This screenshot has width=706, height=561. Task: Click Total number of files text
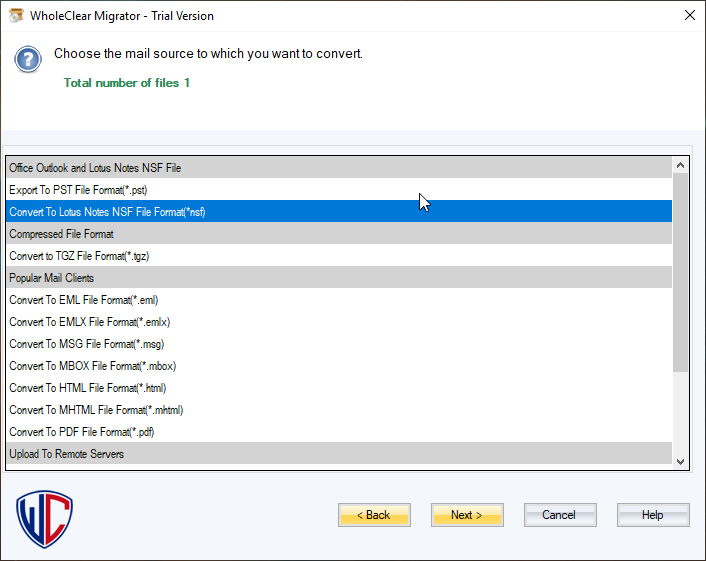pyautogui.click(x=127, y=83)
